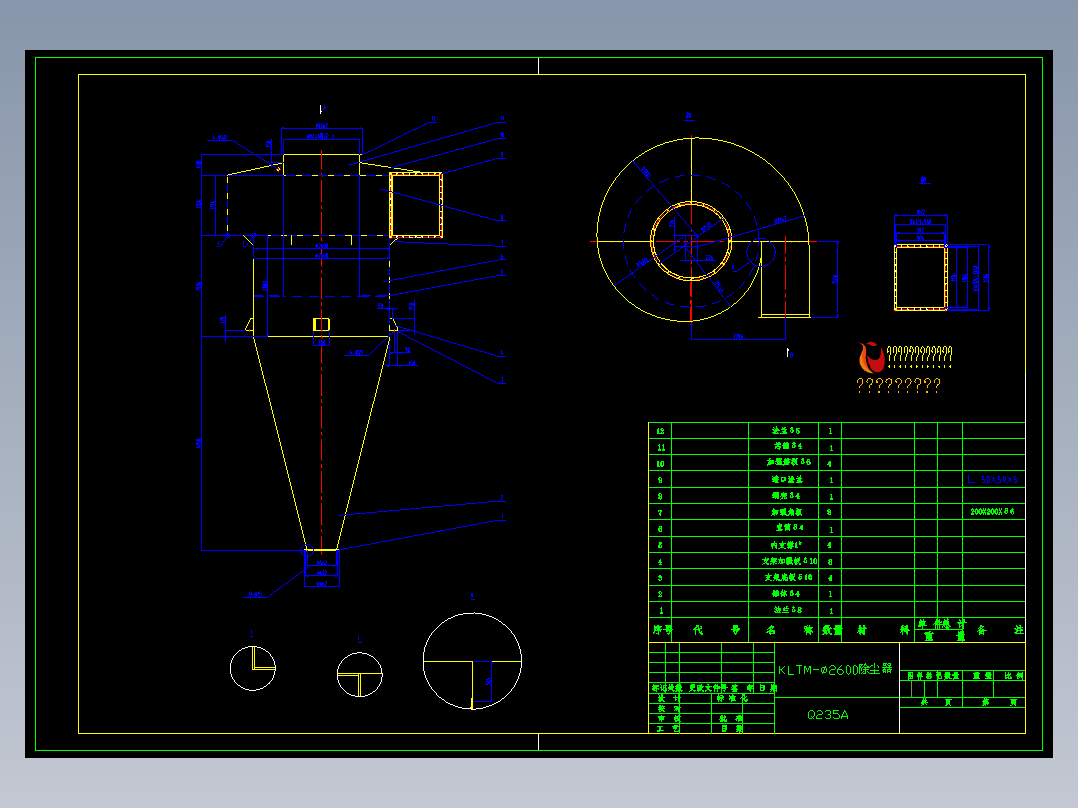1078x808 pixels.
Task: Select the detail circle with 50 dimension
Action: (472, 661)
